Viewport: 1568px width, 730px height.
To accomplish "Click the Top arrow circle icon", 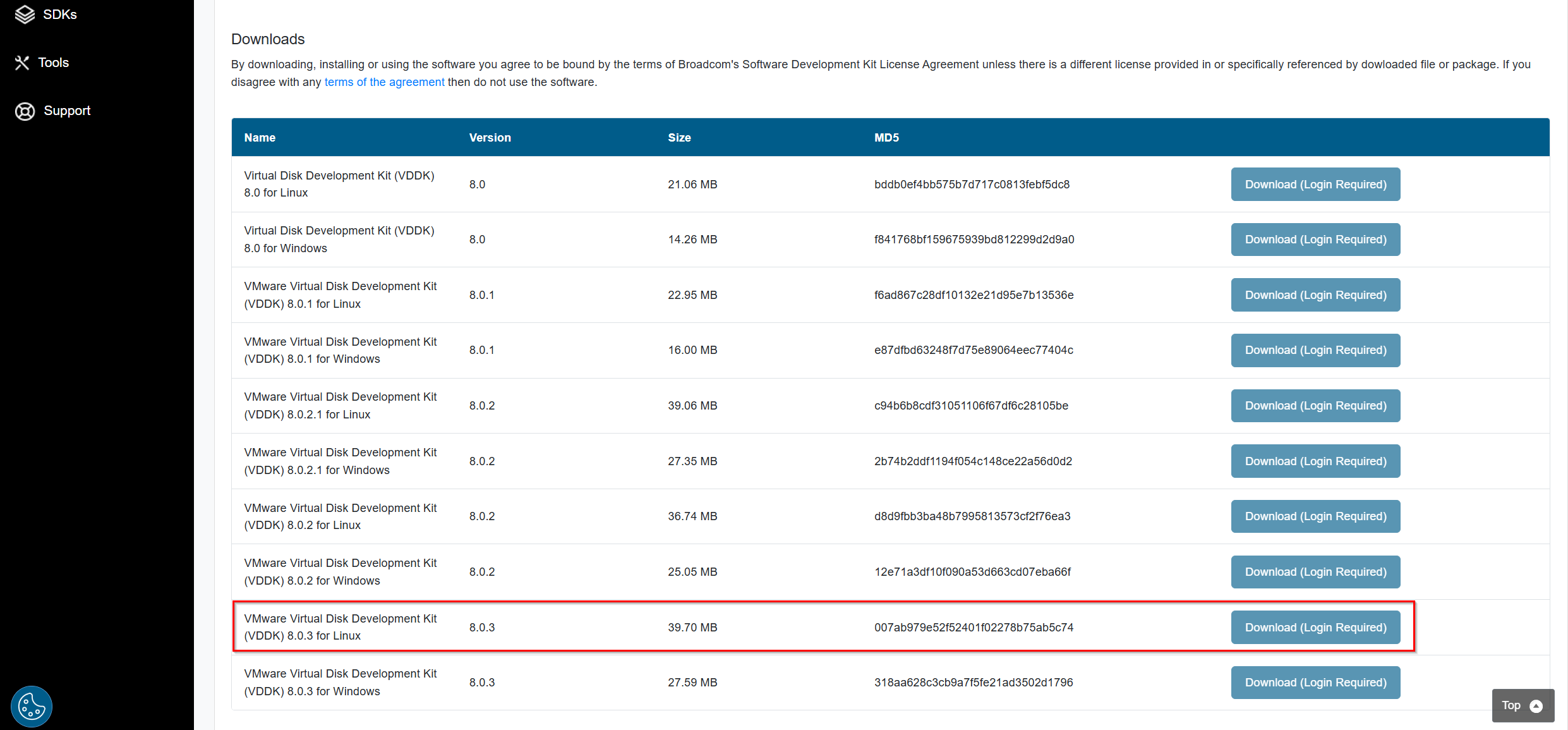I will click(1536, 706).
